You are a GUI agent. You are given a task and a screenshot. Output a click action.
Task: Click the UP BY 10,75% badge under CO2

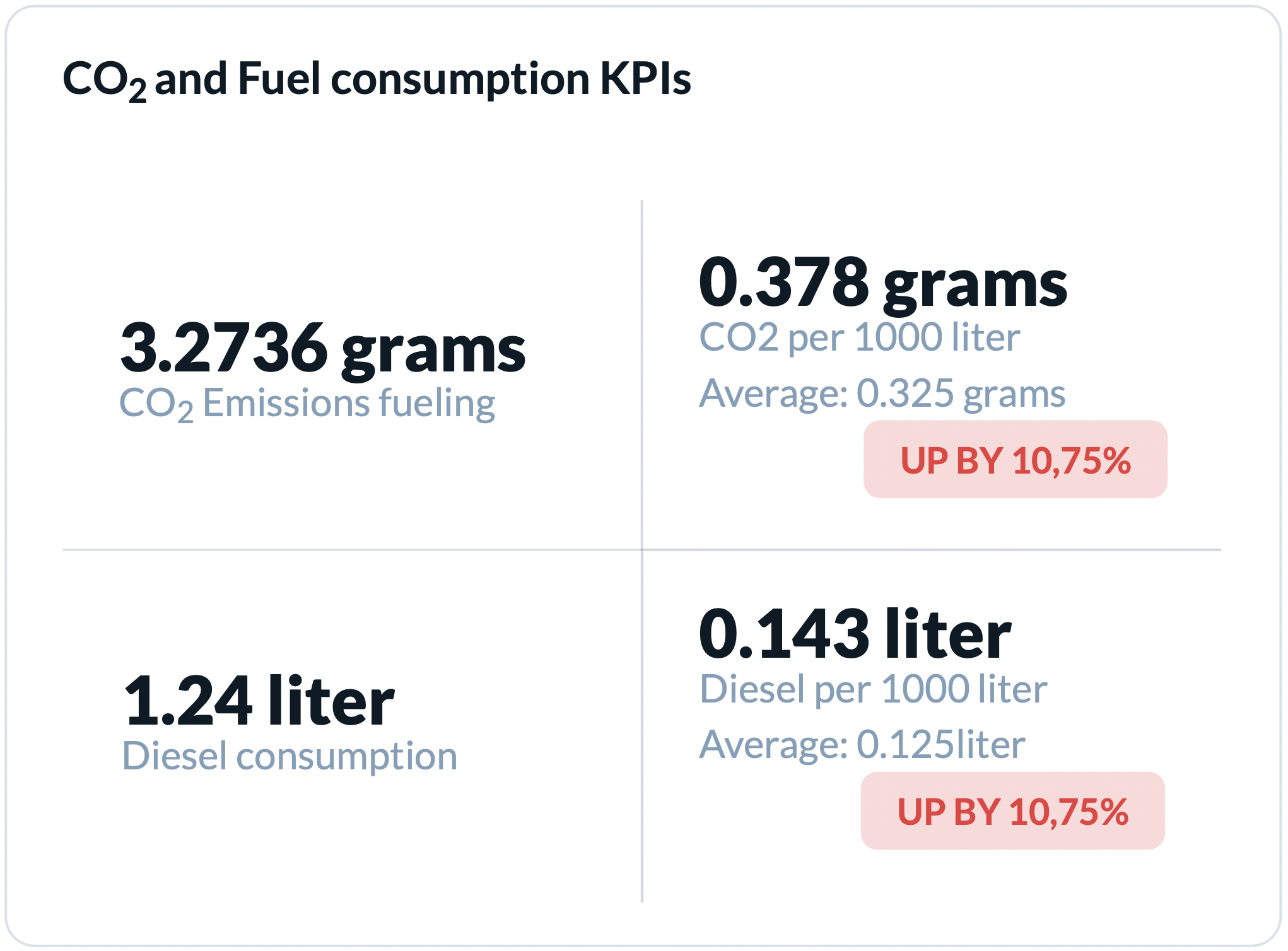point(1016,460)
